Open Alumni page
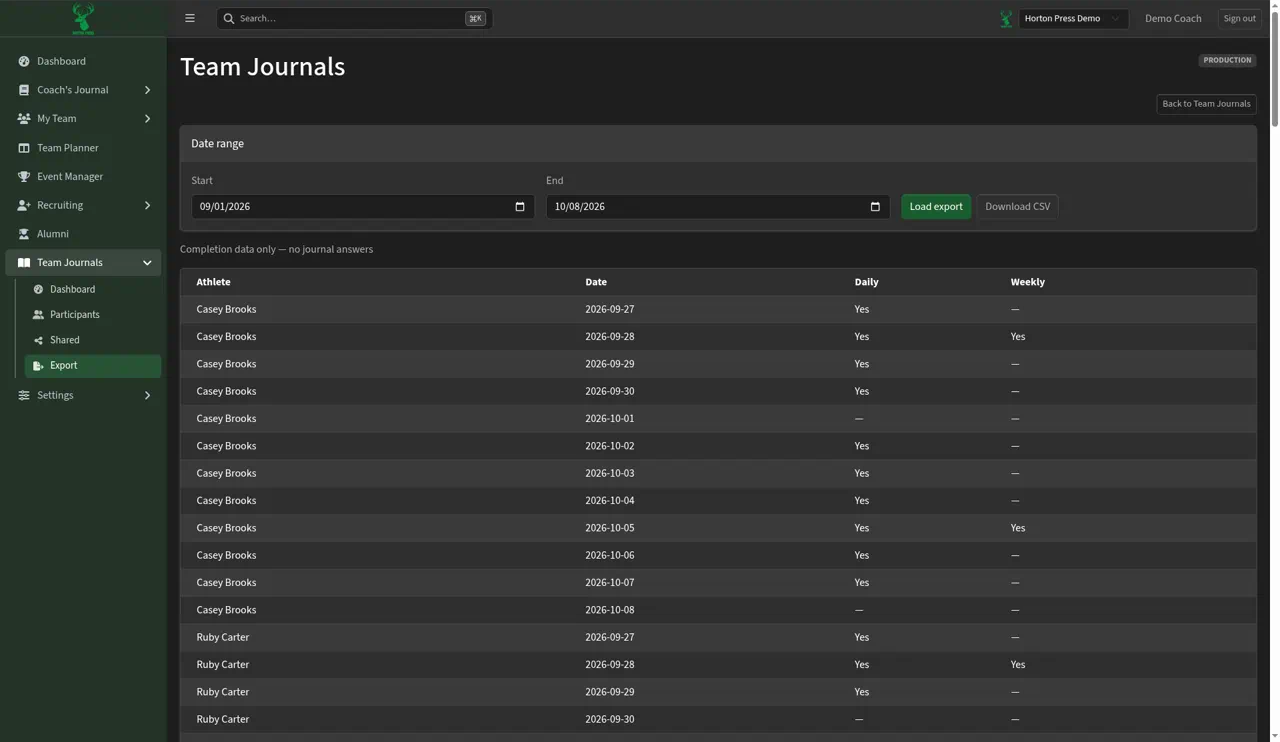 coord(83,234)
